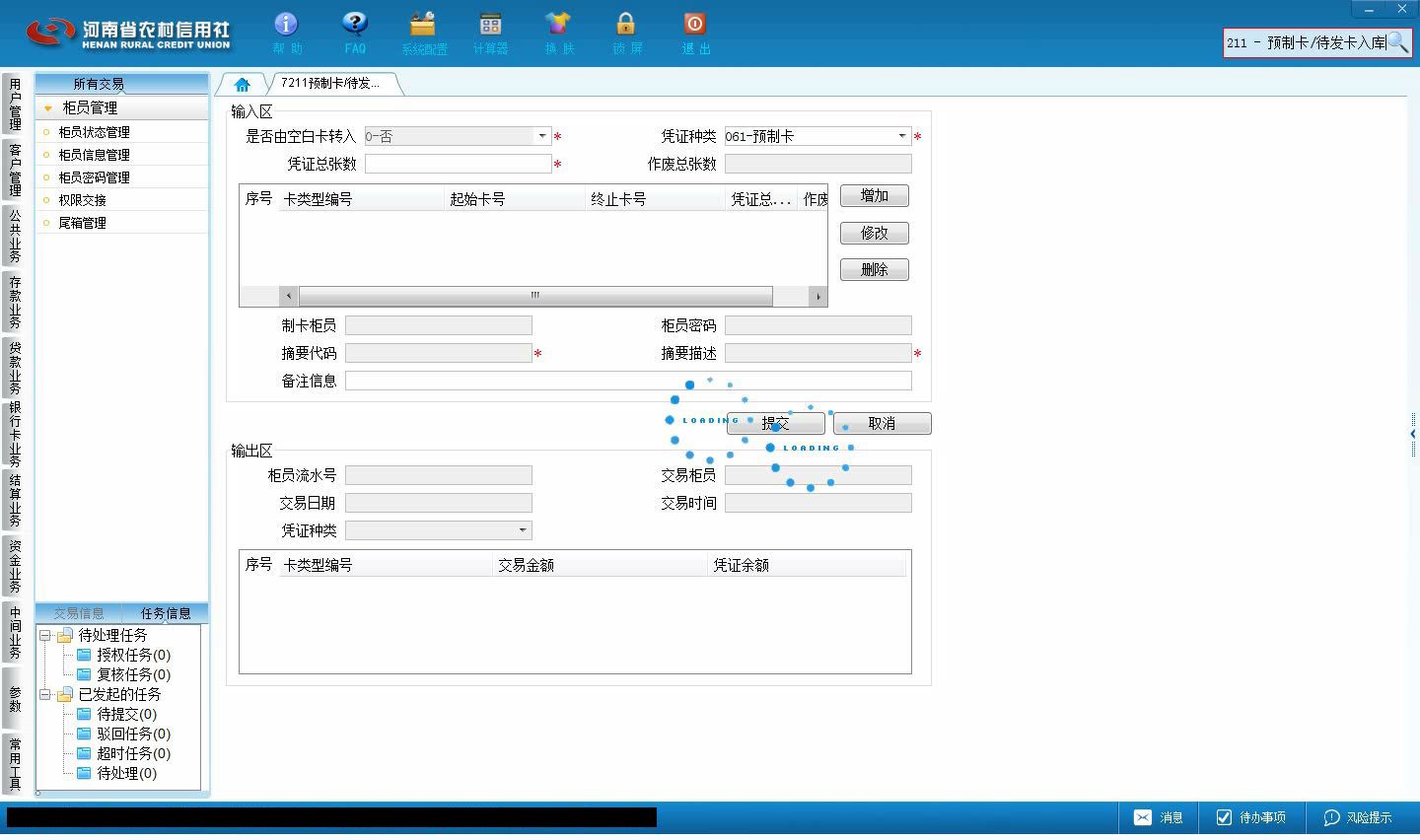Click the 修改 modify button
Viewport: 1420px width, 840px height.
point(875,233)
